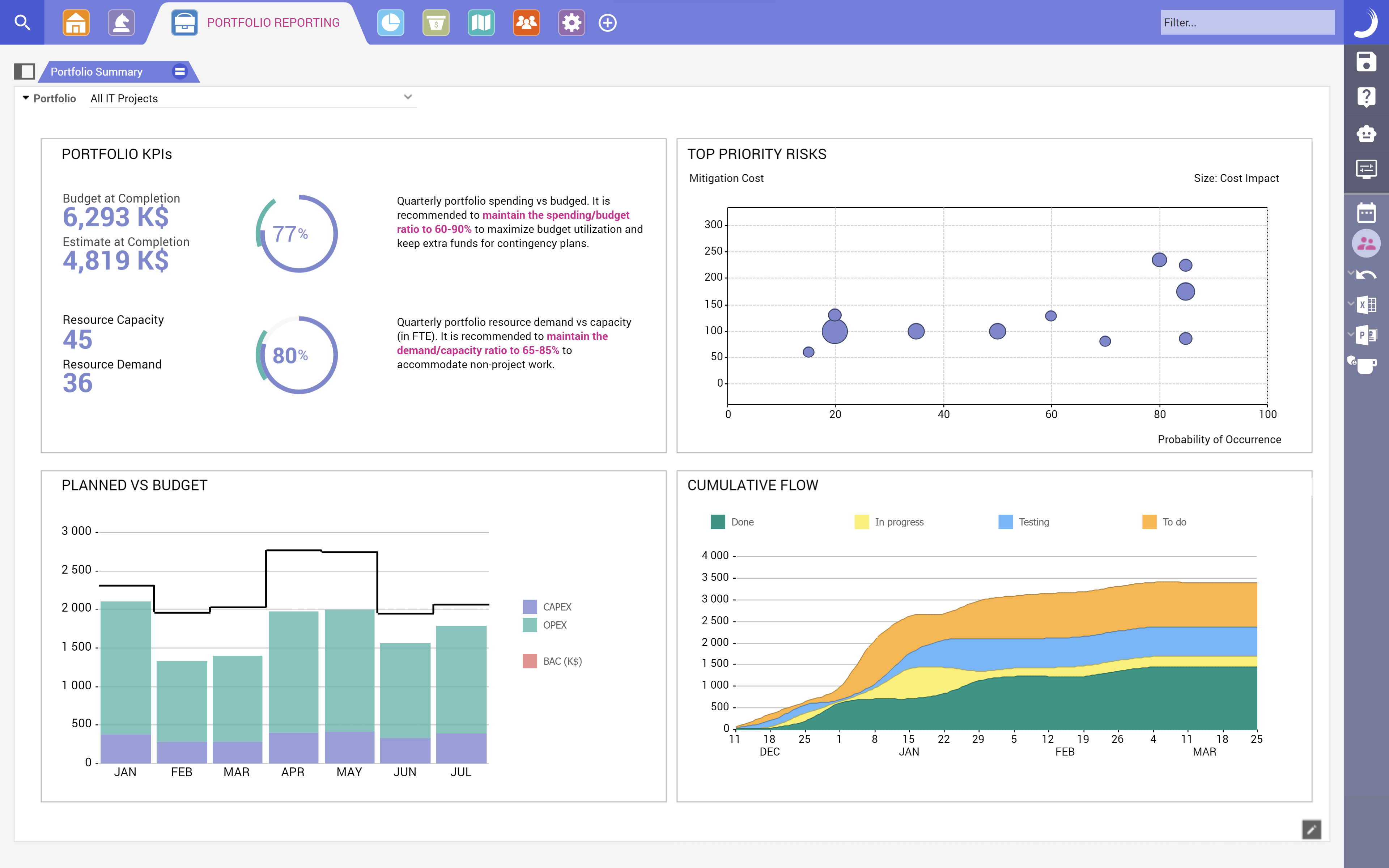The width and height of the screenshot is (1389, 868).
Task: Open the teams (people) module
Action: click(526, 22)
